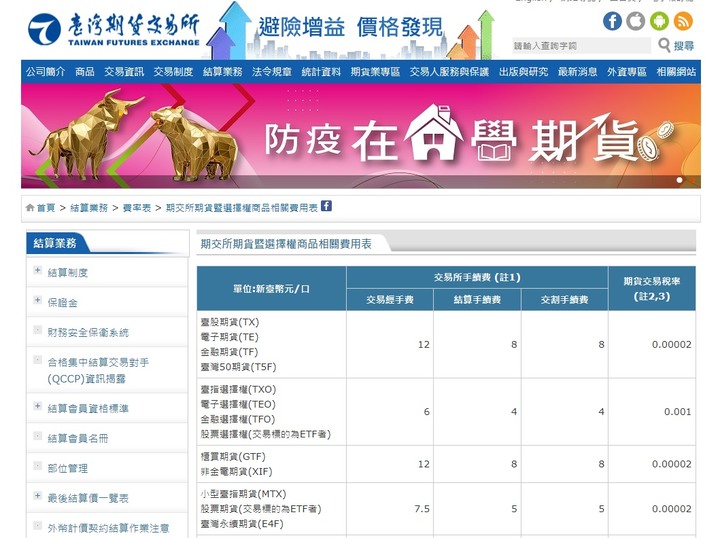Image resolution: width=720 pixels, height=538 pixels.
Task: Open the 外資專區 menu
Action: pos(627,72)
